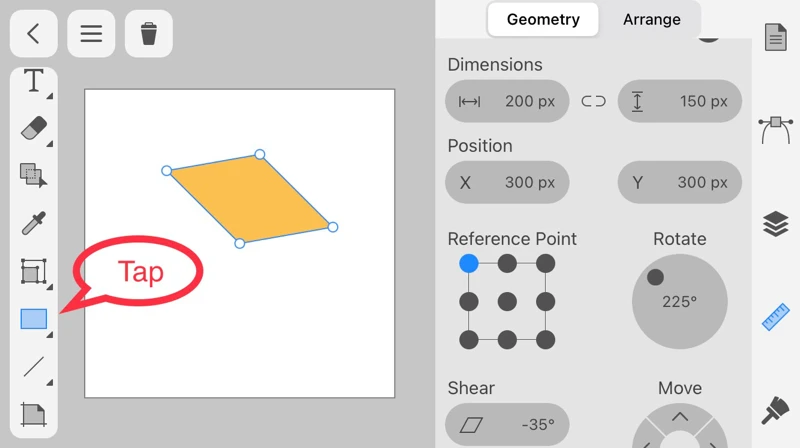Image resolution: width=800 pixels, height=448 pixels.
Task: Delete selection with trash icon
Action: [149, 34]
